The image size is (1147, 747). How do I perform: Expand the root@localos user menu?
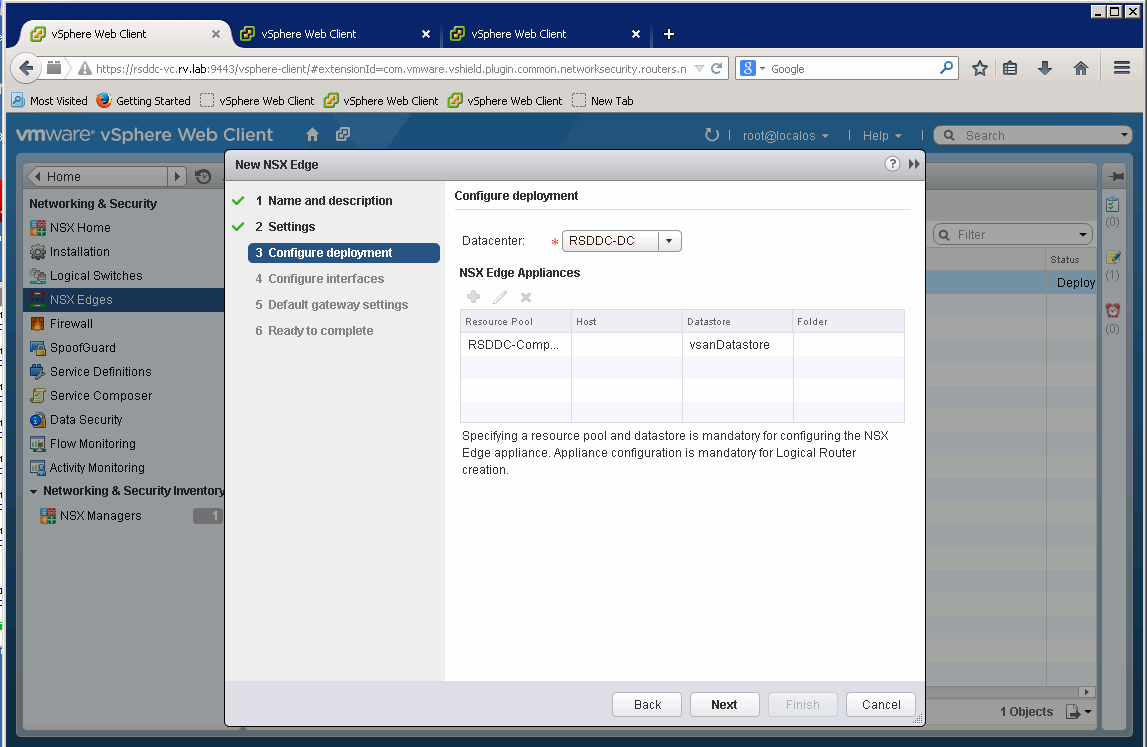[784, 136]
